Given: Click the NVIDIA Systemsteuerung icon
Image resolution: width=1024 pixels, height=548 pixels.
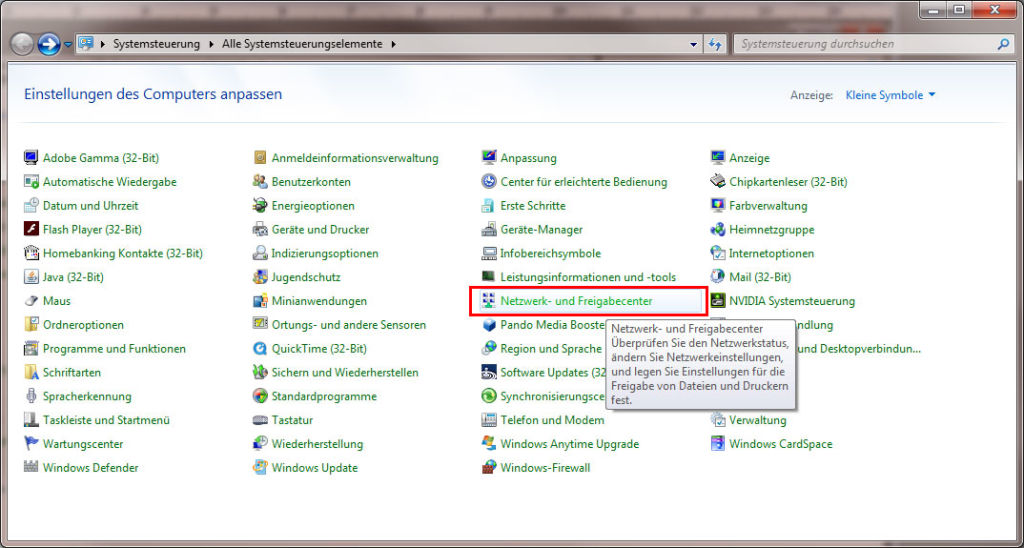Looking at the screenshot, I should tap(718, 301).
